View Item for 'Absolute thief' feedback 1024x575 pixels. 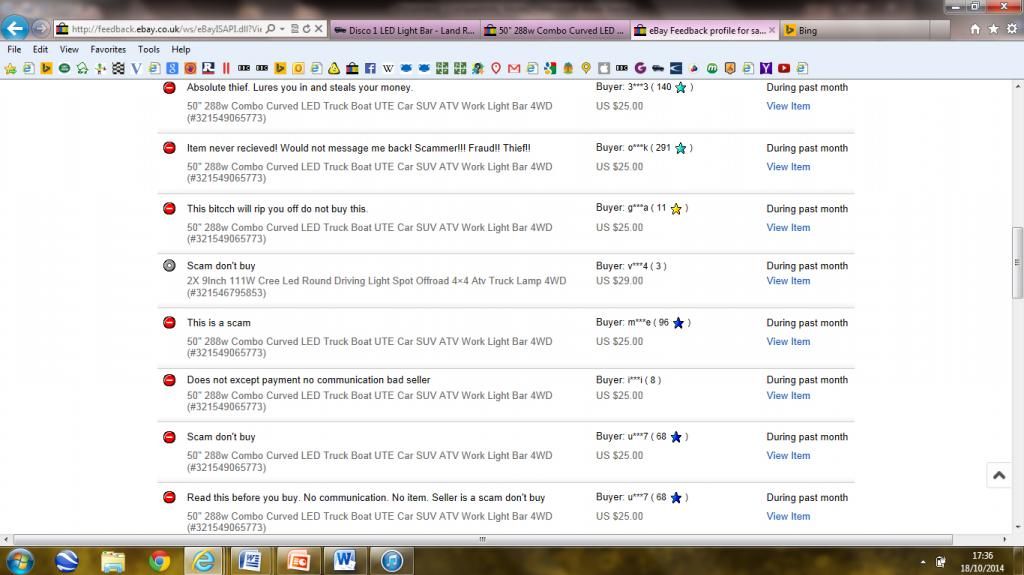(x=788, y=106)
